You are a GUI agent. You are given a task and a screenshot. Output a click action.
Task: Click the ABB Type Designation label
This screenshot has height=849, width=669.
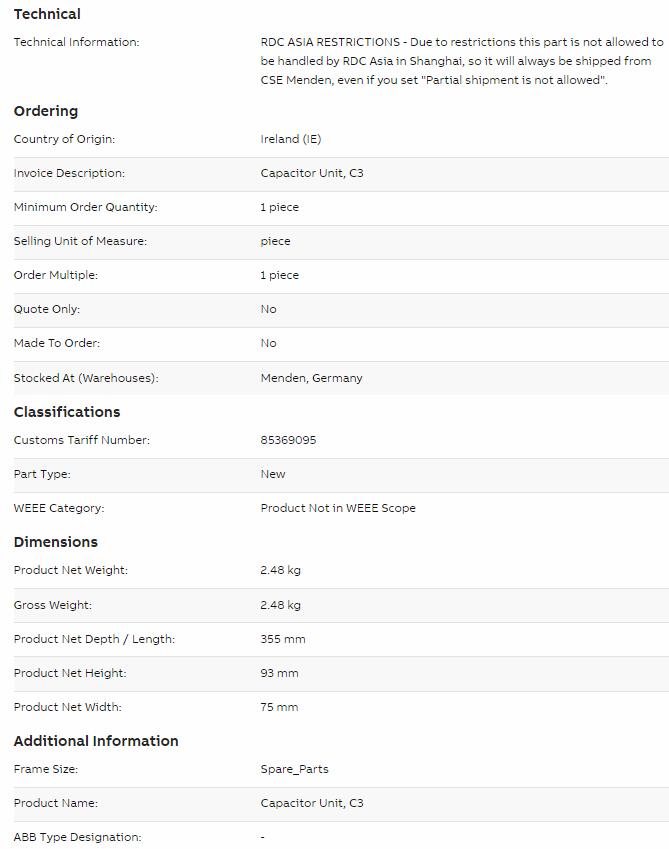[x=77, y=837]
